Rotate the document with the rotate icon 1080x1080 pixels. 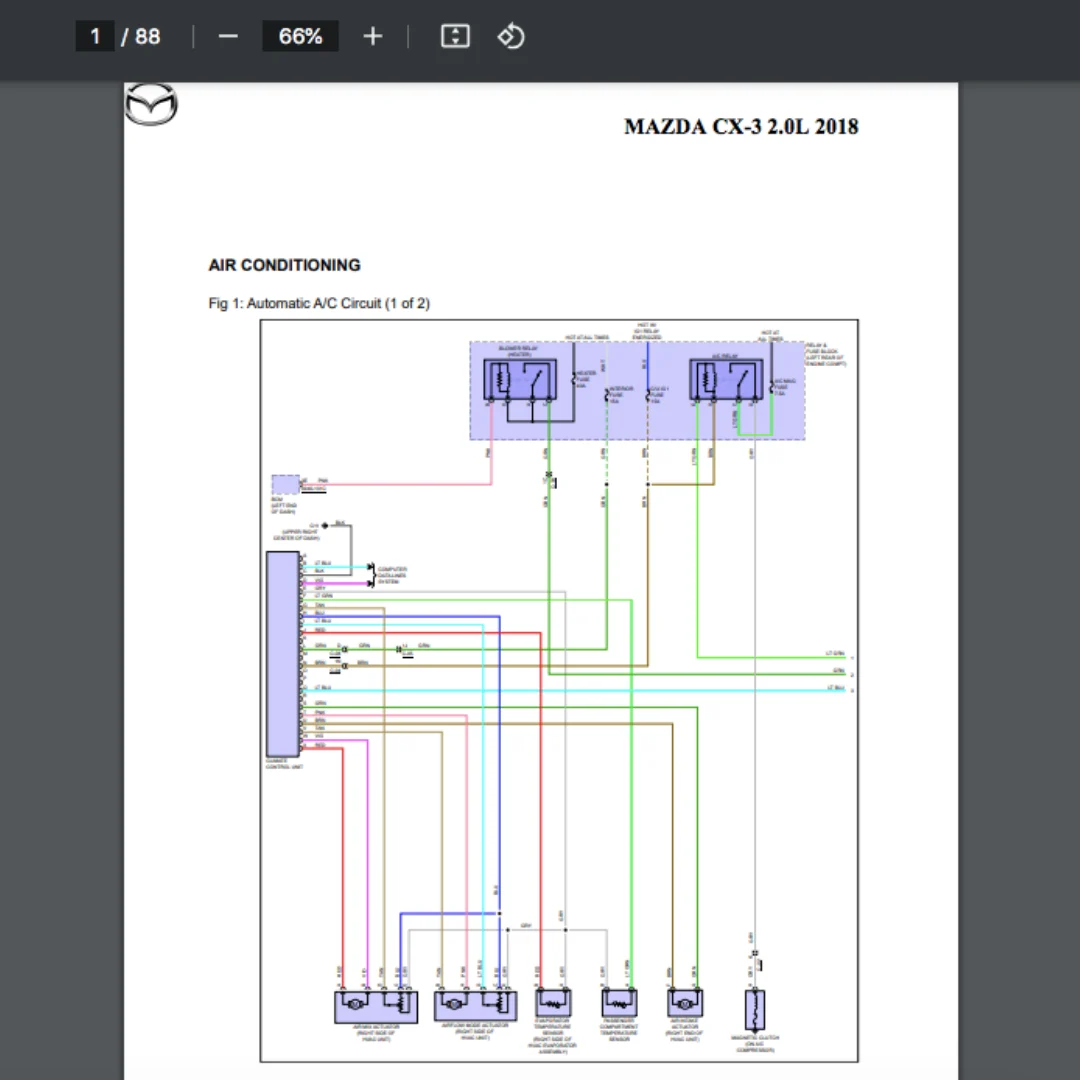(511, 37)
